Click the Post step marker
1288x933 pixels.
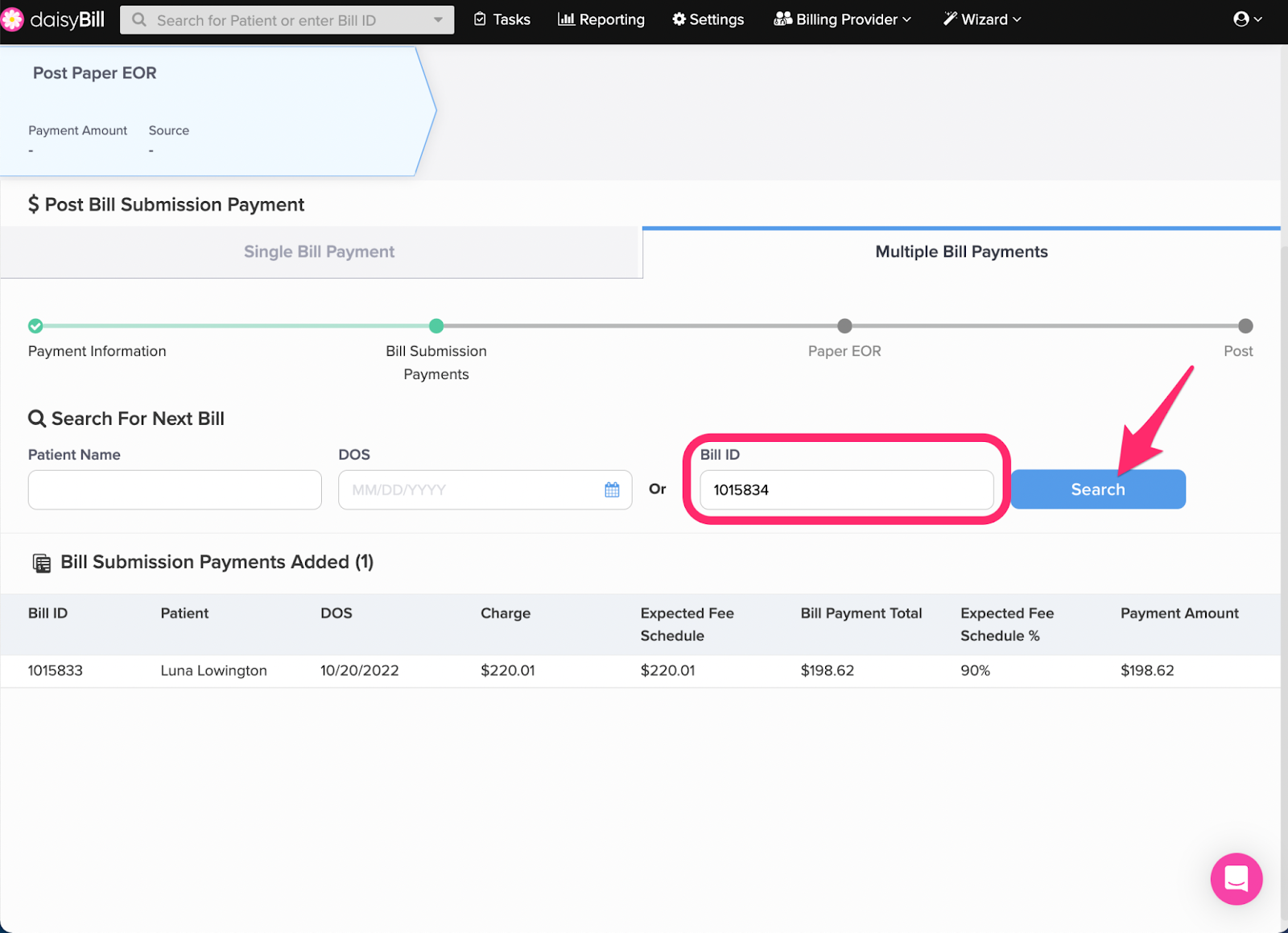click(1245, 326)
